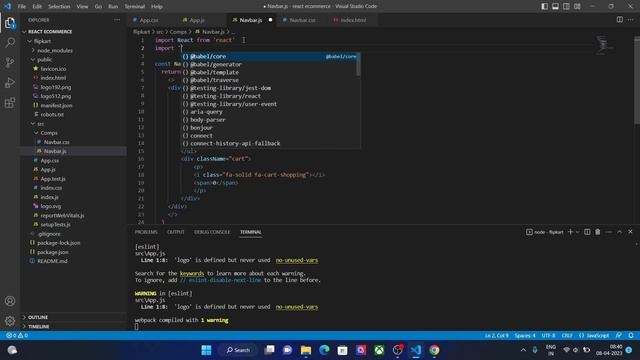Click the feedback icon in status bar
This screenshot has height=360, width=640.
click(619, 336)
